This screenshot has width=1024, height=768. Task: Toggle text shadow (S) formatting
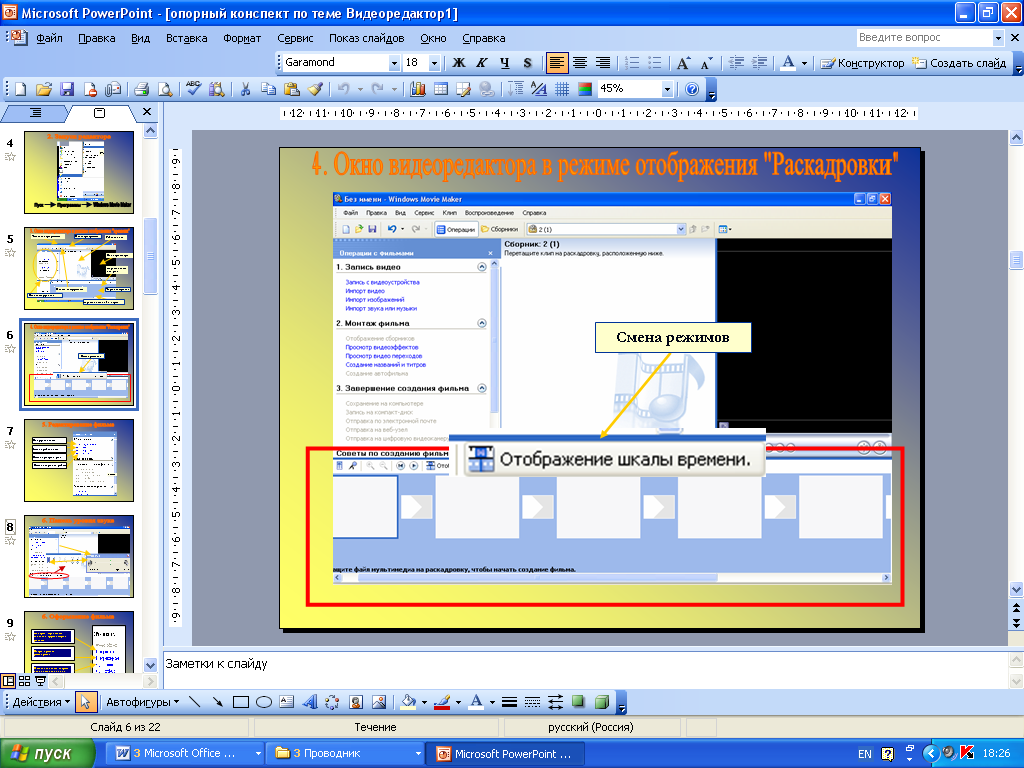(528, 63)
